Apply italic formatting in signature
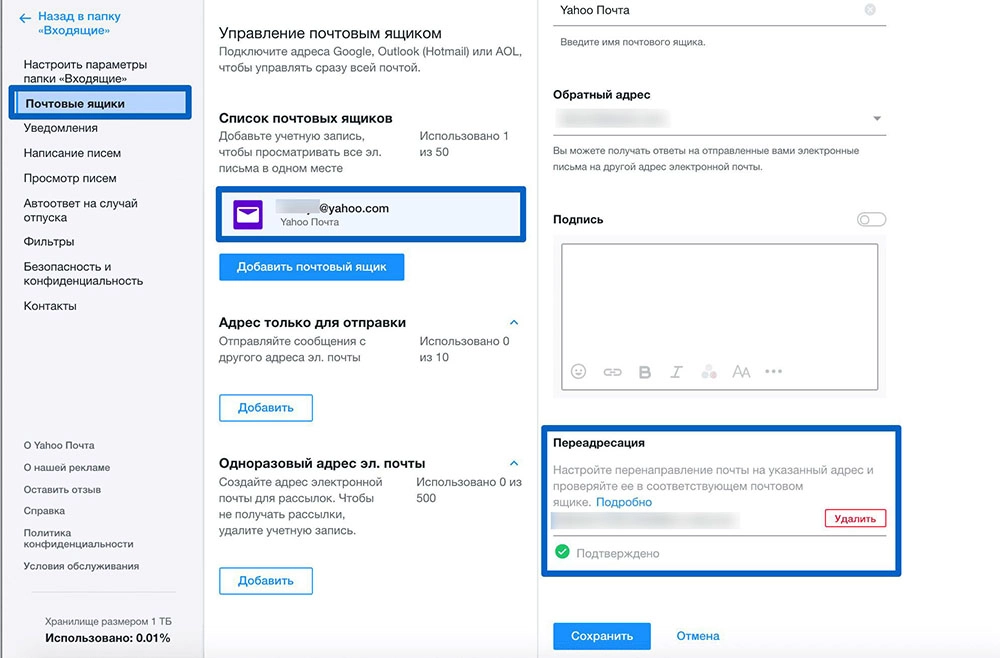 [677, 372]
